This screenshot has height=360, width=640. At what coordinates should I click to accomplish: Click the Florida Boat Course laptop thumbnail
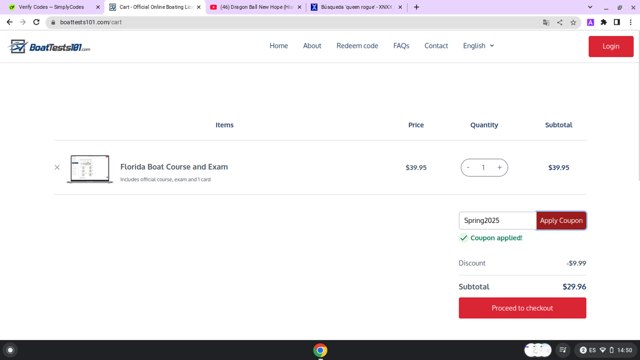(x=90, y=169)
